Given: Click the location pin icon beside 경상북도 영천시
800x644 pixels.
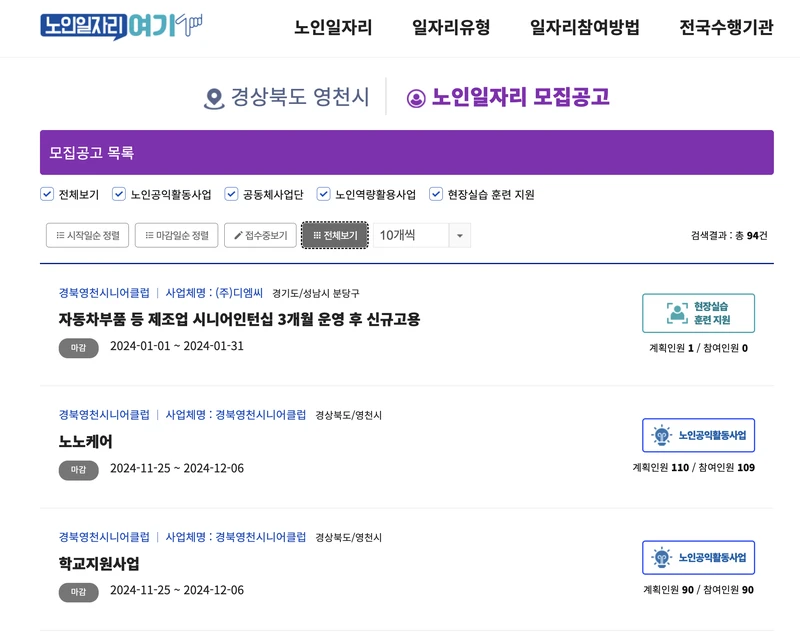Looking at the screenshot, I should (216, 95).
